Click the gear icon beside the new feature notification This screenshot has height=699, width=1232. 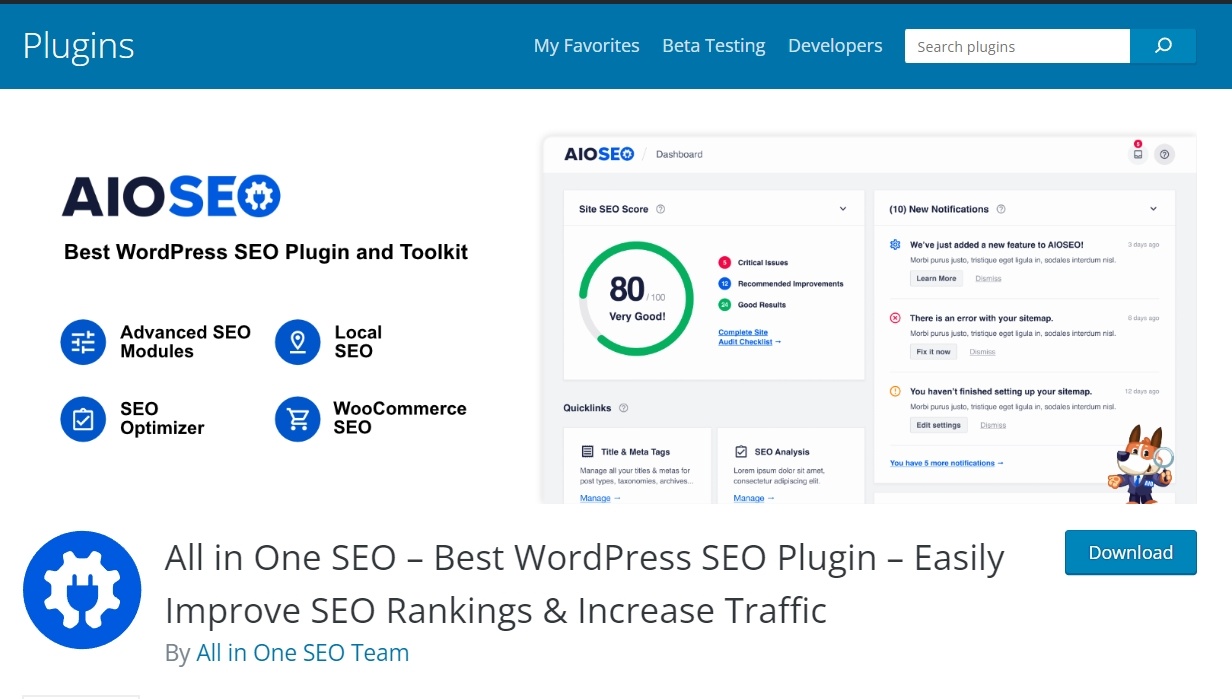(895, 244)
